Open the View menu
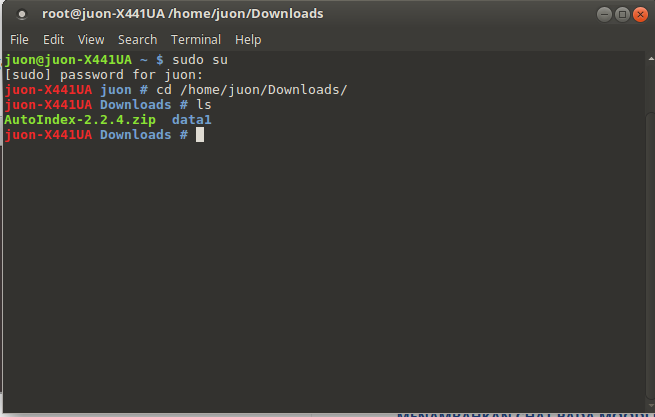This screenshot has width=655, height=417. coord(91,40)
